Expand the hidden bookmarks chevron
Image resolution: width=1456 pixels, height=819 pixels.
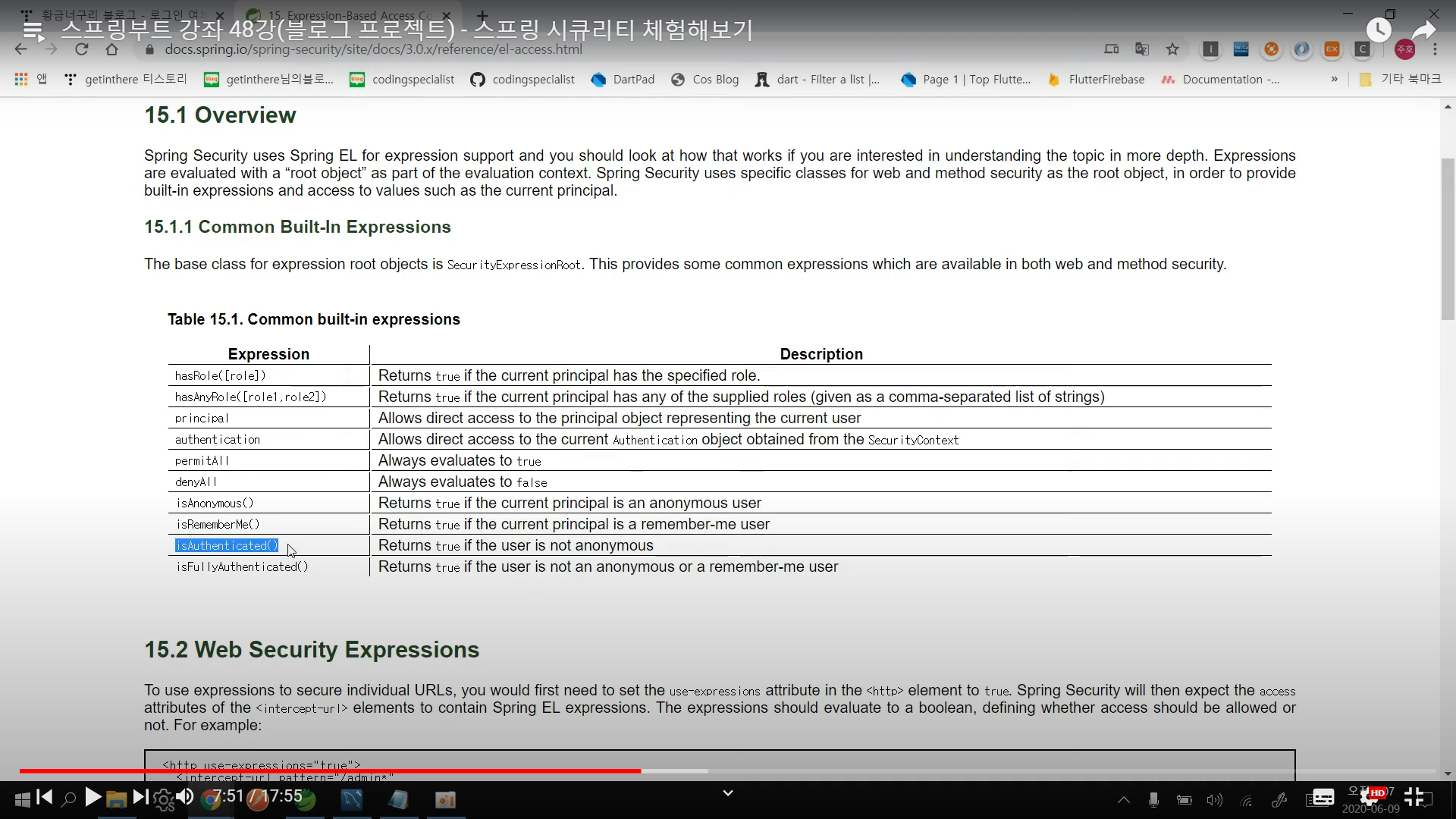tap(1334, 79)
